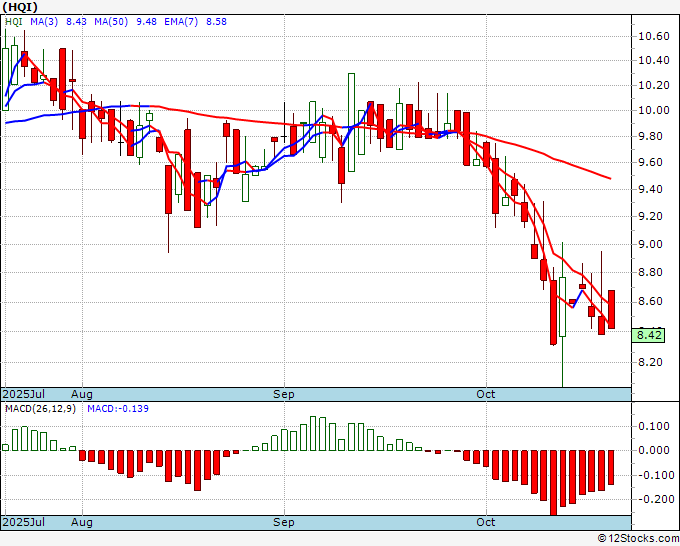Click the 9.60 price axis label
Viewport: 680px width, 546px height.
[x=651, y=163]
